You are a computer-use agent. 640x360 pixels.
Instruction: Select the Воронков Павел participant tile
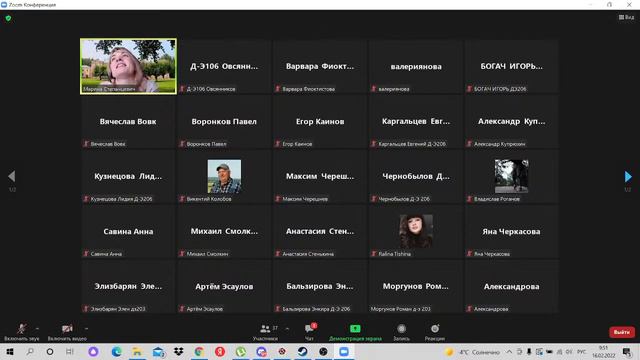click(224, 121)
